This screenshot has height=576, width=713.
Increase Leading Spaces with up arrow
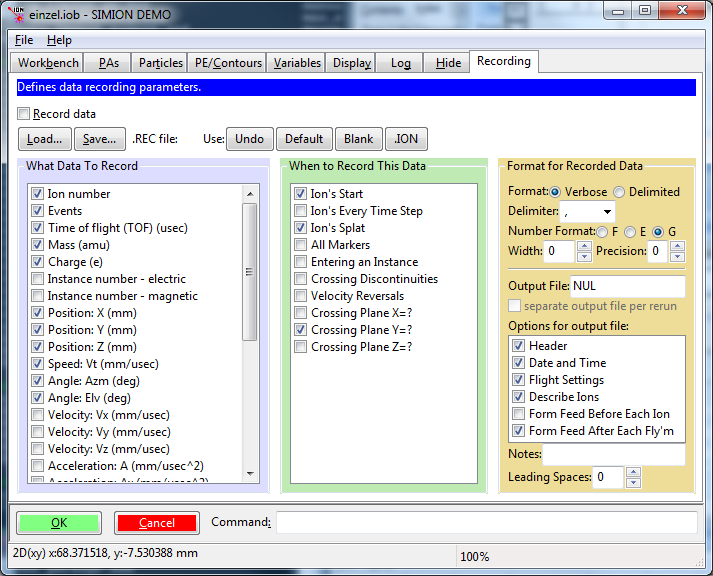(633, 472)
